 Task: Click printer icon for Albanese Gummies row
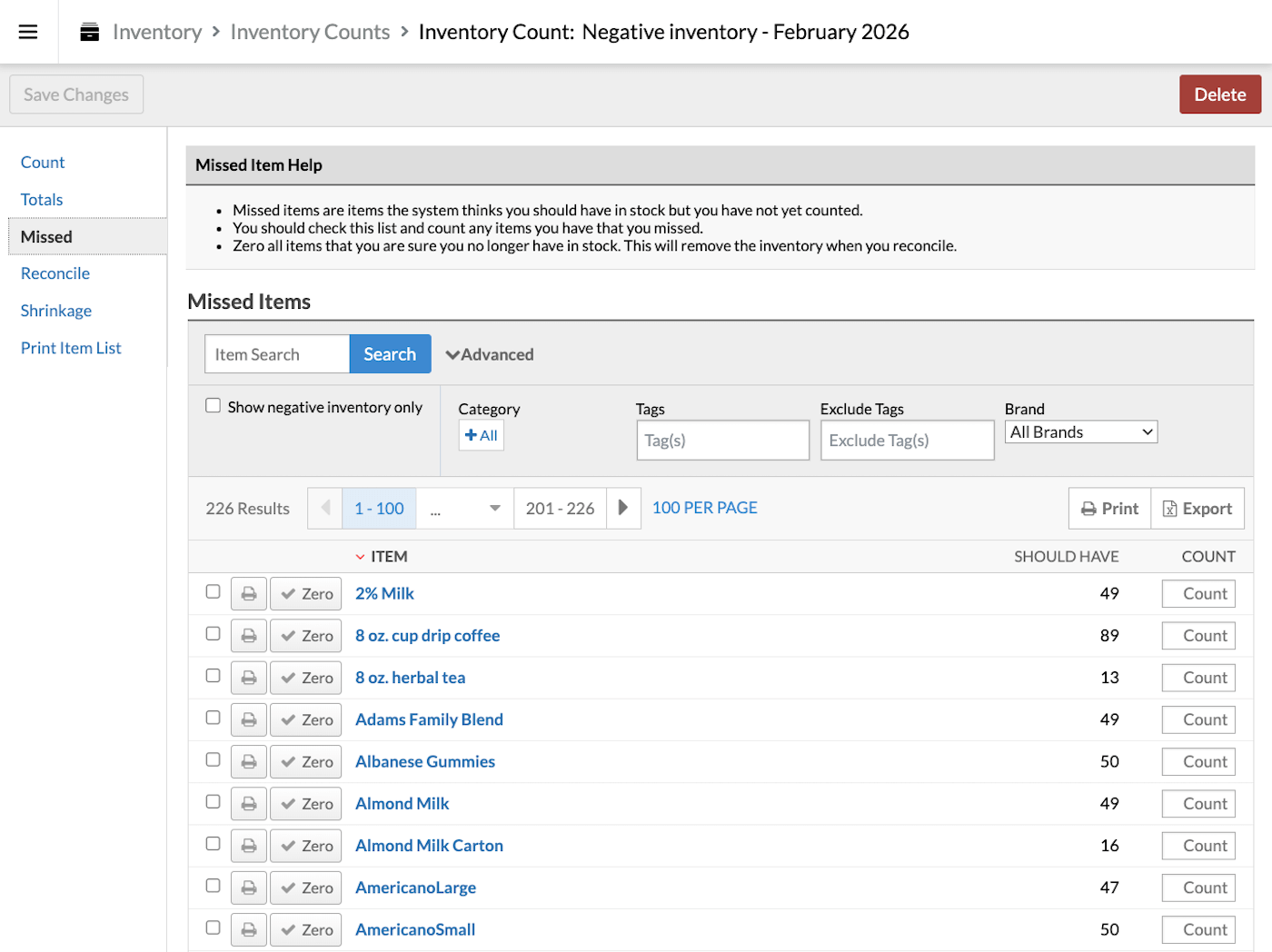click(248, 762)
